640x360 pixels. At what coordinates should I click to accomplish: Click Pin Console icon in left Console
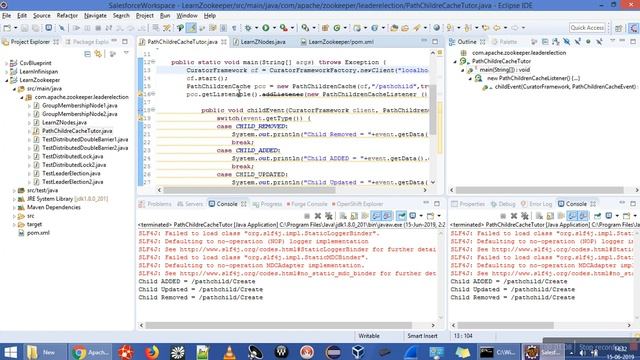402,216
